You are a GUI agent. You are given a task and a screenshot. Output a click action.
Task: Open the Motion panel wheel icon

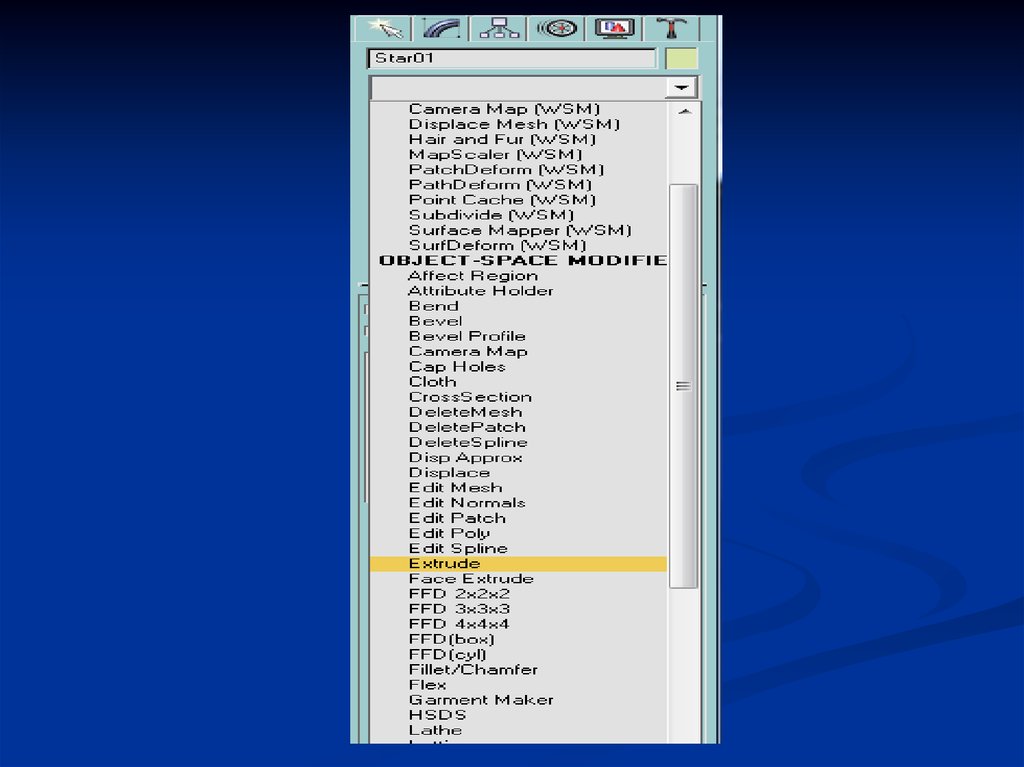[x=557, y=28]
